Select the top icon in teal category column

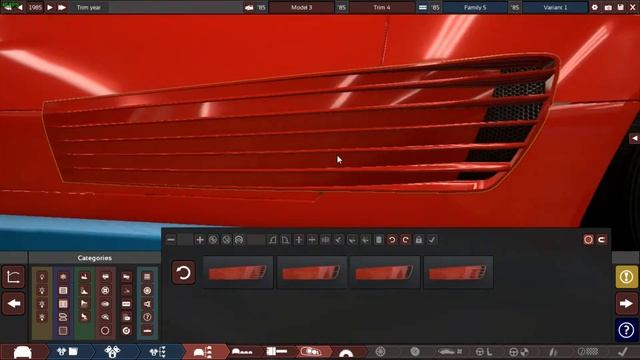click(147, 277)
